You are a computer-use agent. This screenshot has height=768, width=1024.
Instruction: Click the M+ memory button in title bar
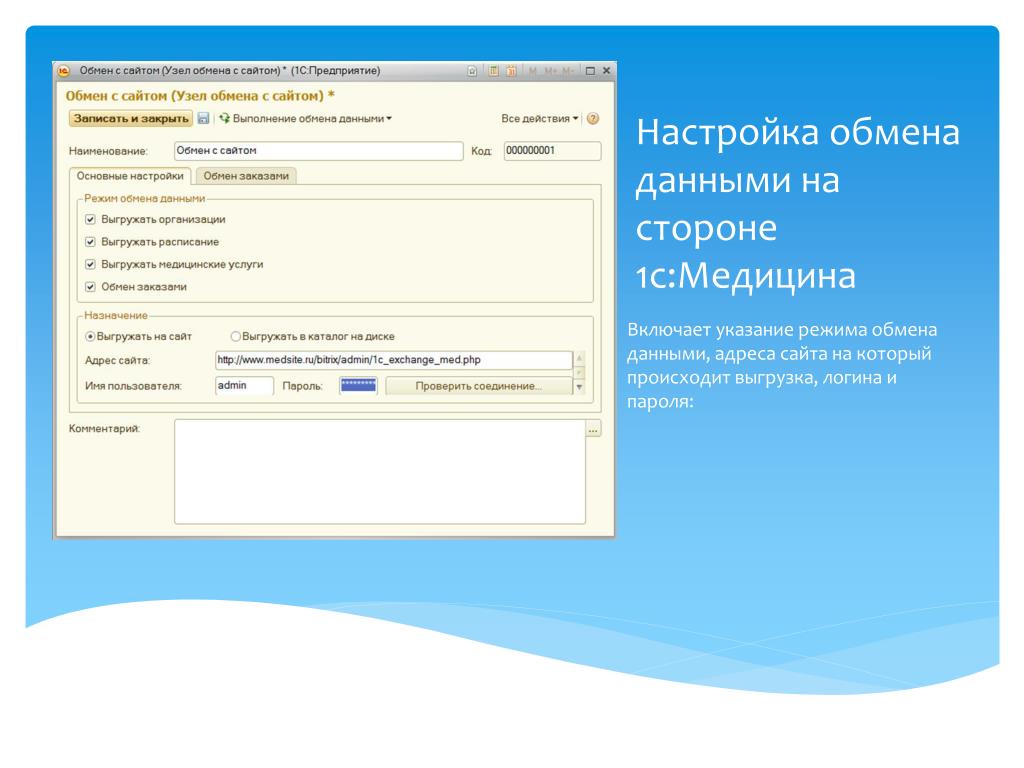point(551,71)
